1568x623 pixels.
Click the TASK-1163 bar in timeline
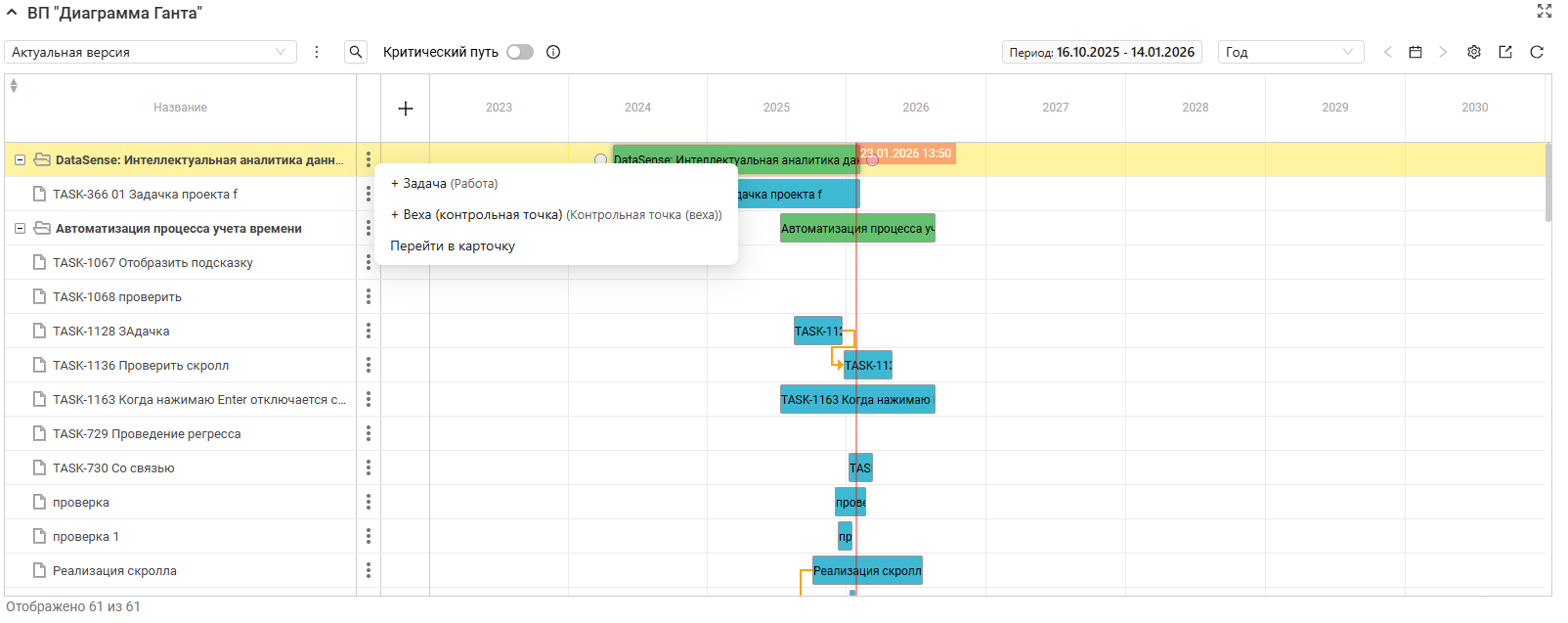(x=857, y=399)
